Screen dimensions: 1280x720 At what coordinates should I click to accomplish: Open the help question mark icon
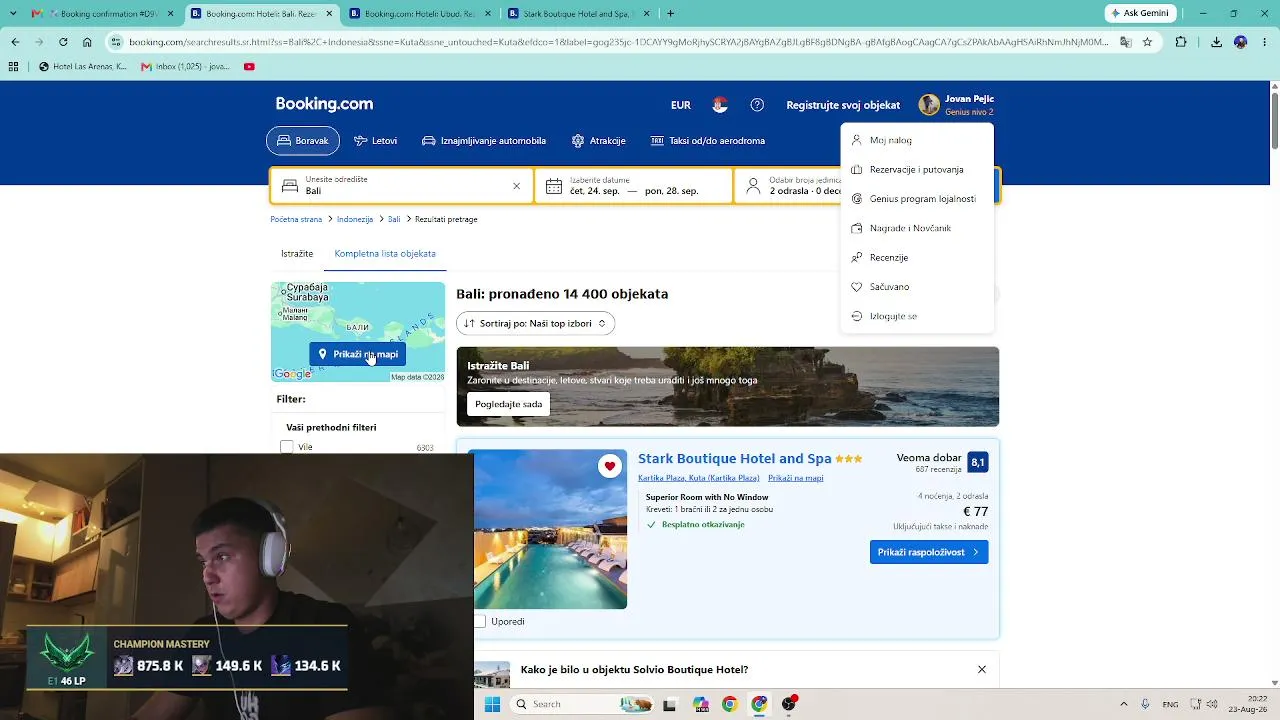(757, 105)
